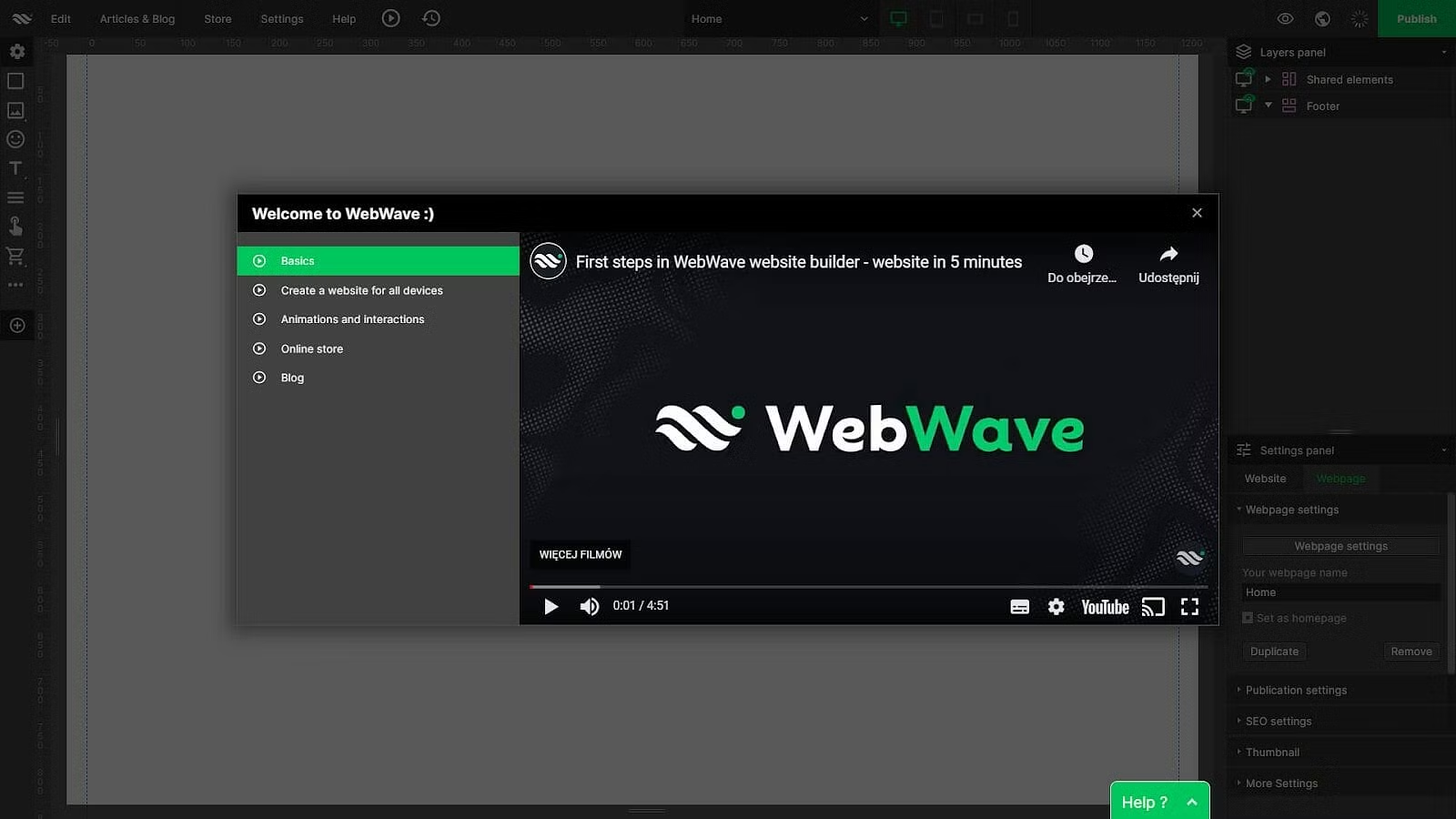Collapse the Layers panel with its header arrow
1456x819 pixels.
tap(1444, 52)
